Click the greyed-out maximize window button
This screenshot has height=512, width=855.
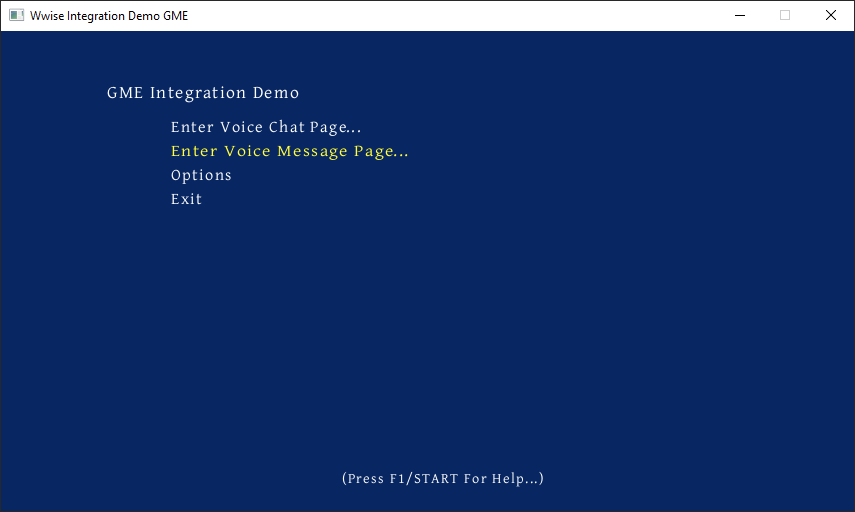pyautogui.click(x=785, y=15)
